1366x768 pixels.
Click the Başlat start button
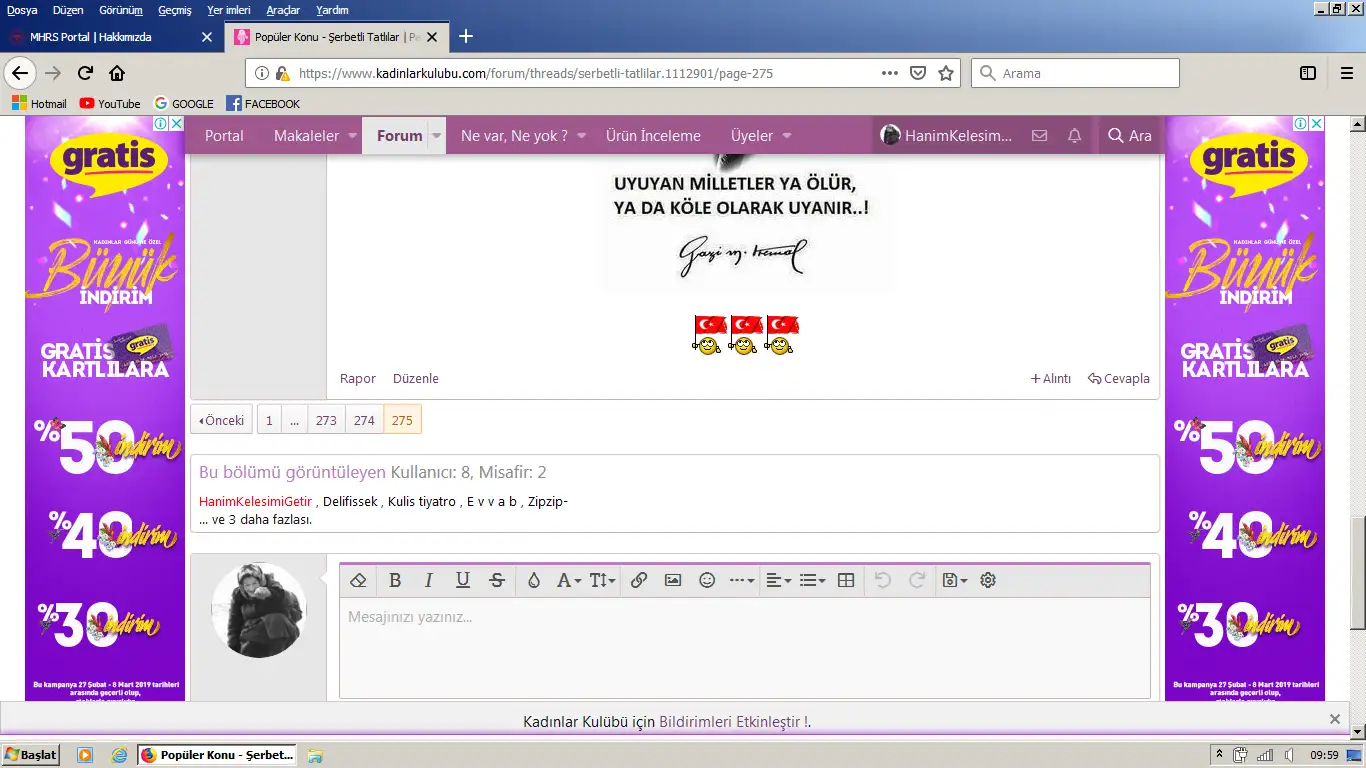click(x=30, y=755)
